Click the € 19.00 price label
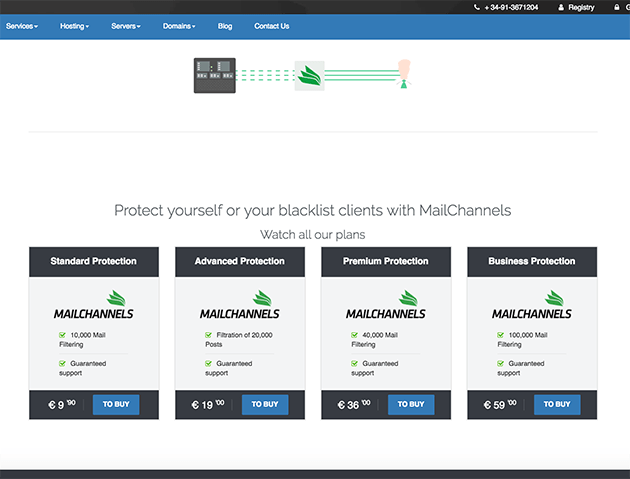The image size is (630, 479). click(208, 404)
